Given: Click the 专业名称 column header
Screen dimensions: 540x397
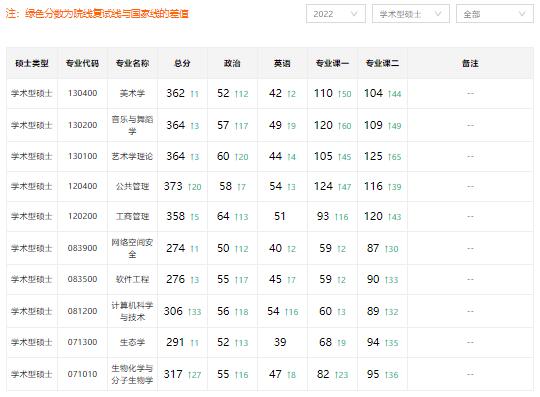Looking at the screenshot, I should tap(132, 63).
